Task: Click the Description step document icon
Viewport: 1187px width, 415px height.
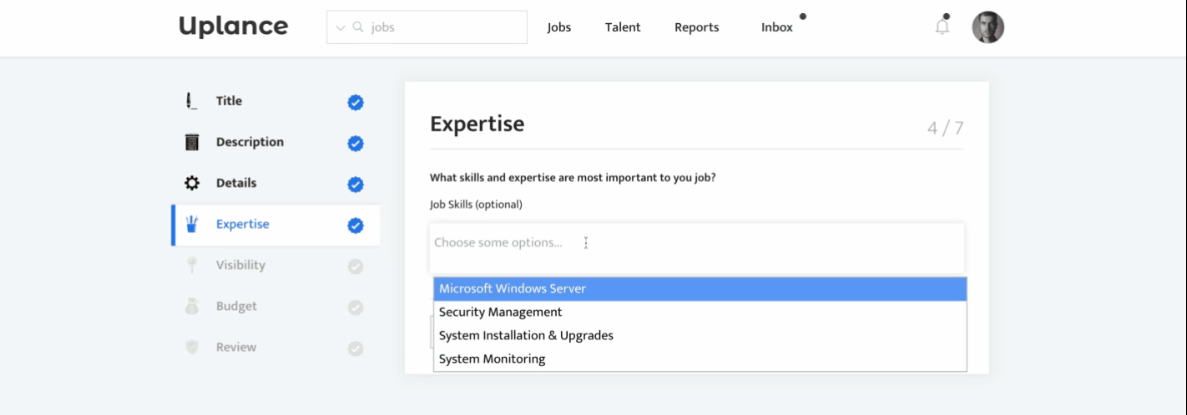Action: pos(192,142)
